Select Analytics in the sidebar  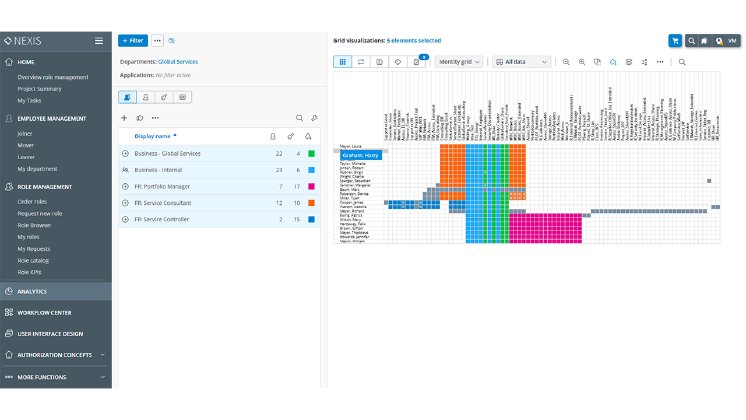(x=33, y=291)
